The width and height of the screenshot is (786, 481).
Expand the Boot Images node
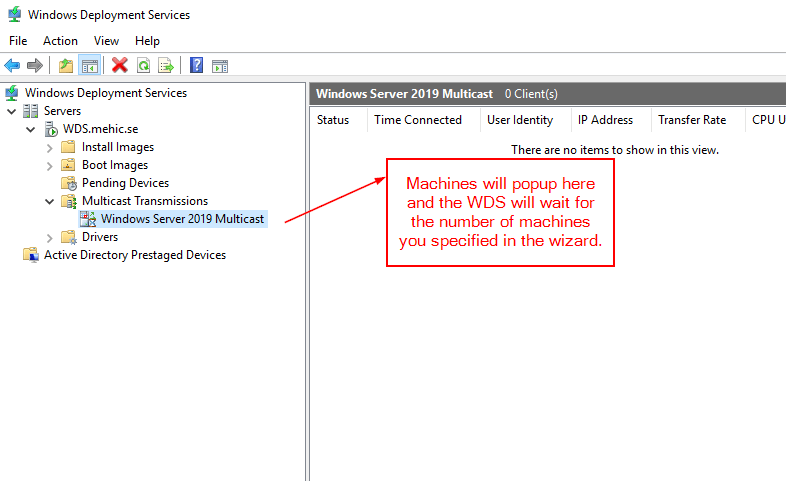[x=49, y=166]
